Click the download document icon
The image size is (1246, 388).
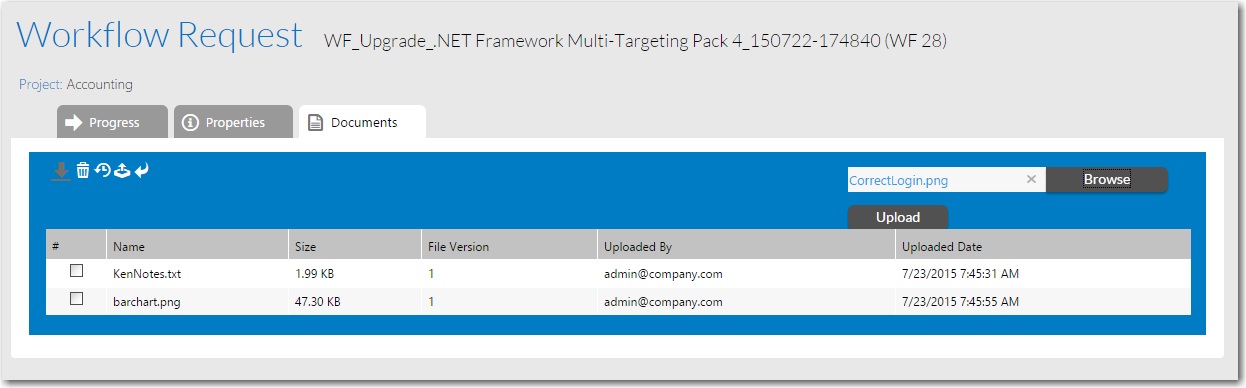point(61,171)
